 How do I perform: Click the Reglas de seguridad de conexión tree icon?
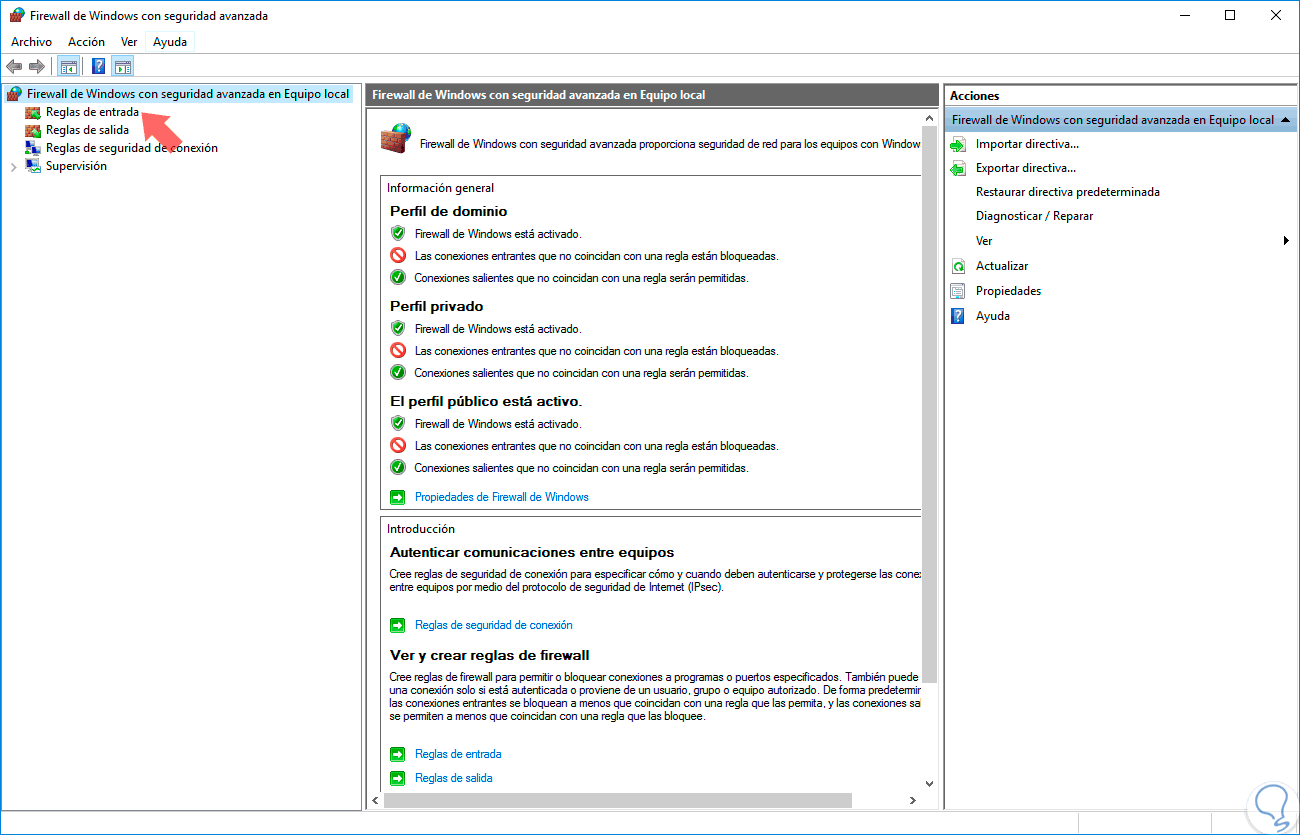[x=33, y=148]
